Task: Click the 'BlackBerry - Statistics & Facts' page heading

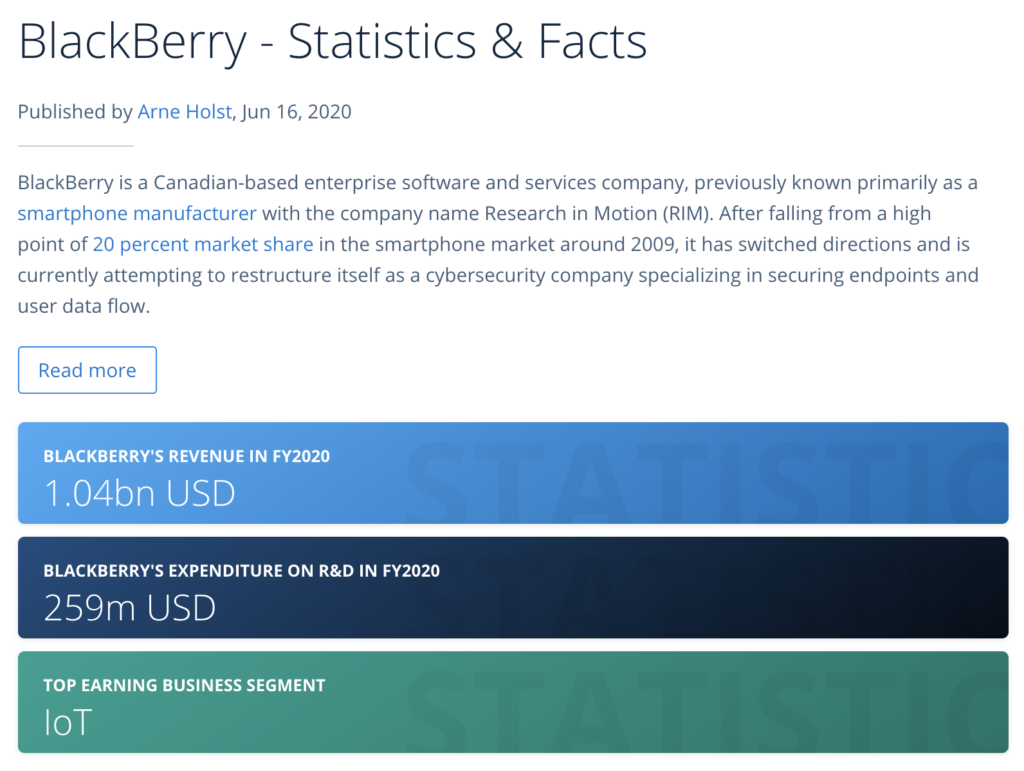Action: [332, 42]
